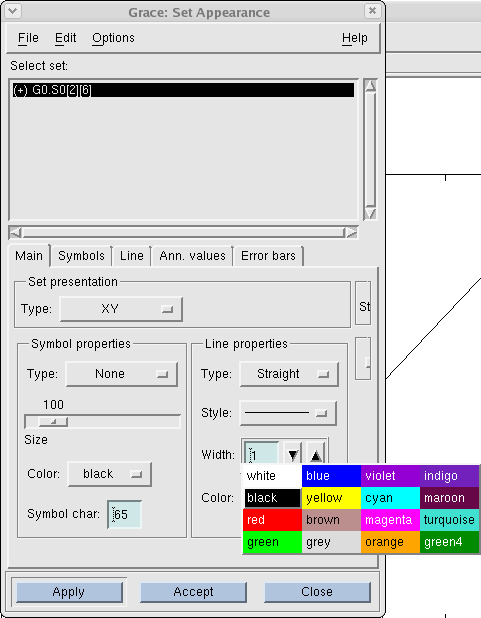Choose the magenta color swatch
Viewport: 481px width, 618px height.
[x=390, y=520]
